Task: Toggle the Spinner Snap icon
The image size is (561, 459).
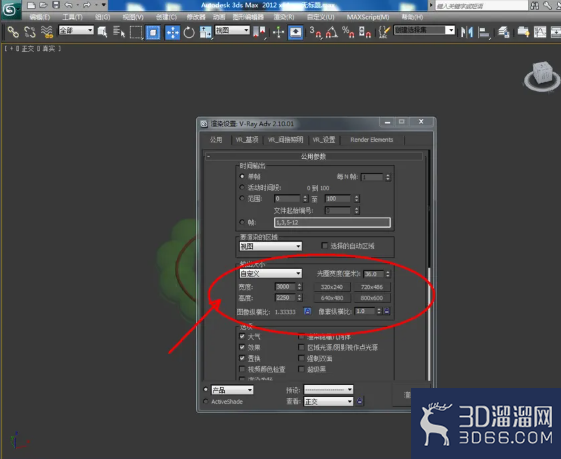Action: (x=365, y=33)
